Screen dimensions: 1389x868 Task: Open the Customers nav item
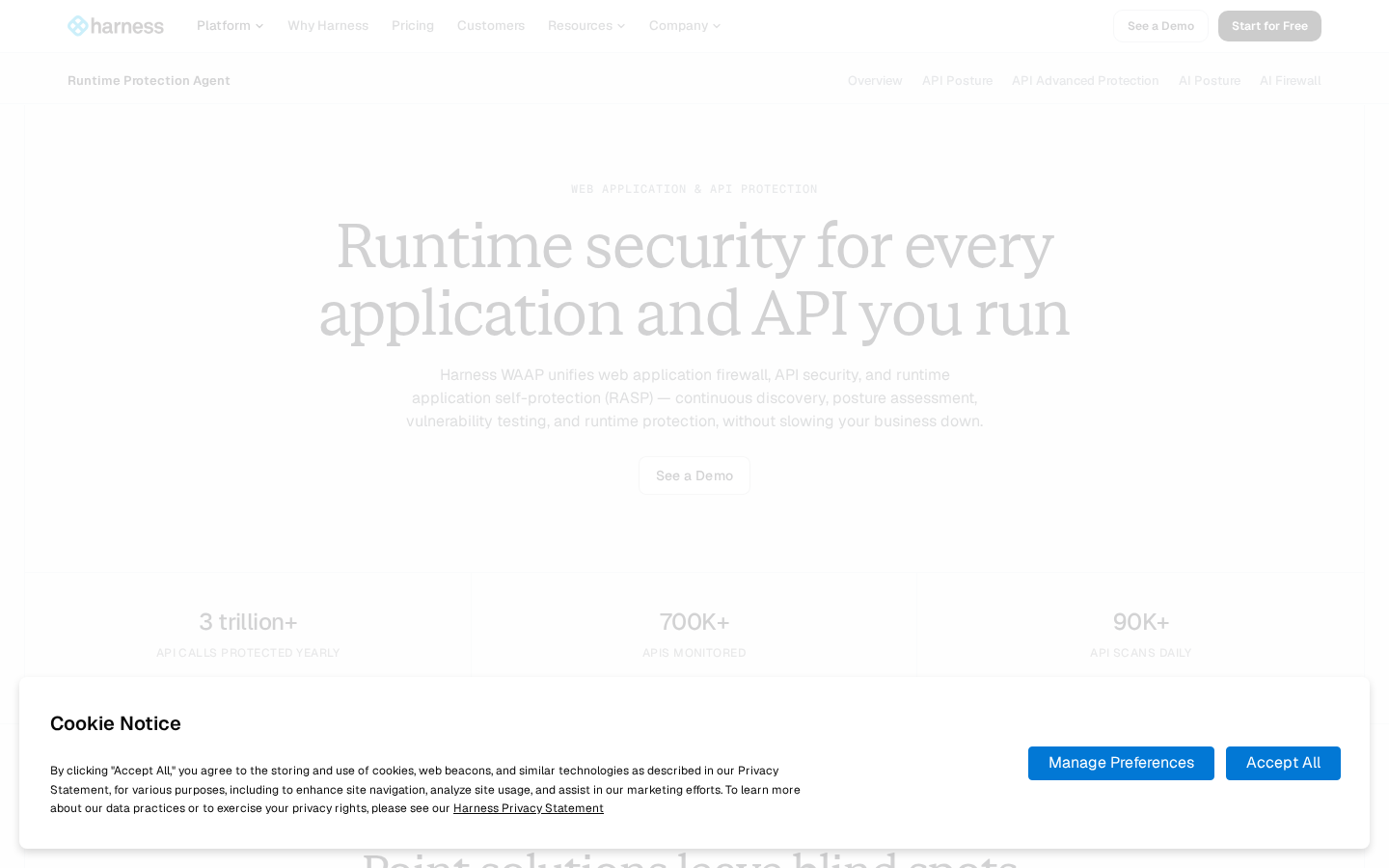click(491, 26)
